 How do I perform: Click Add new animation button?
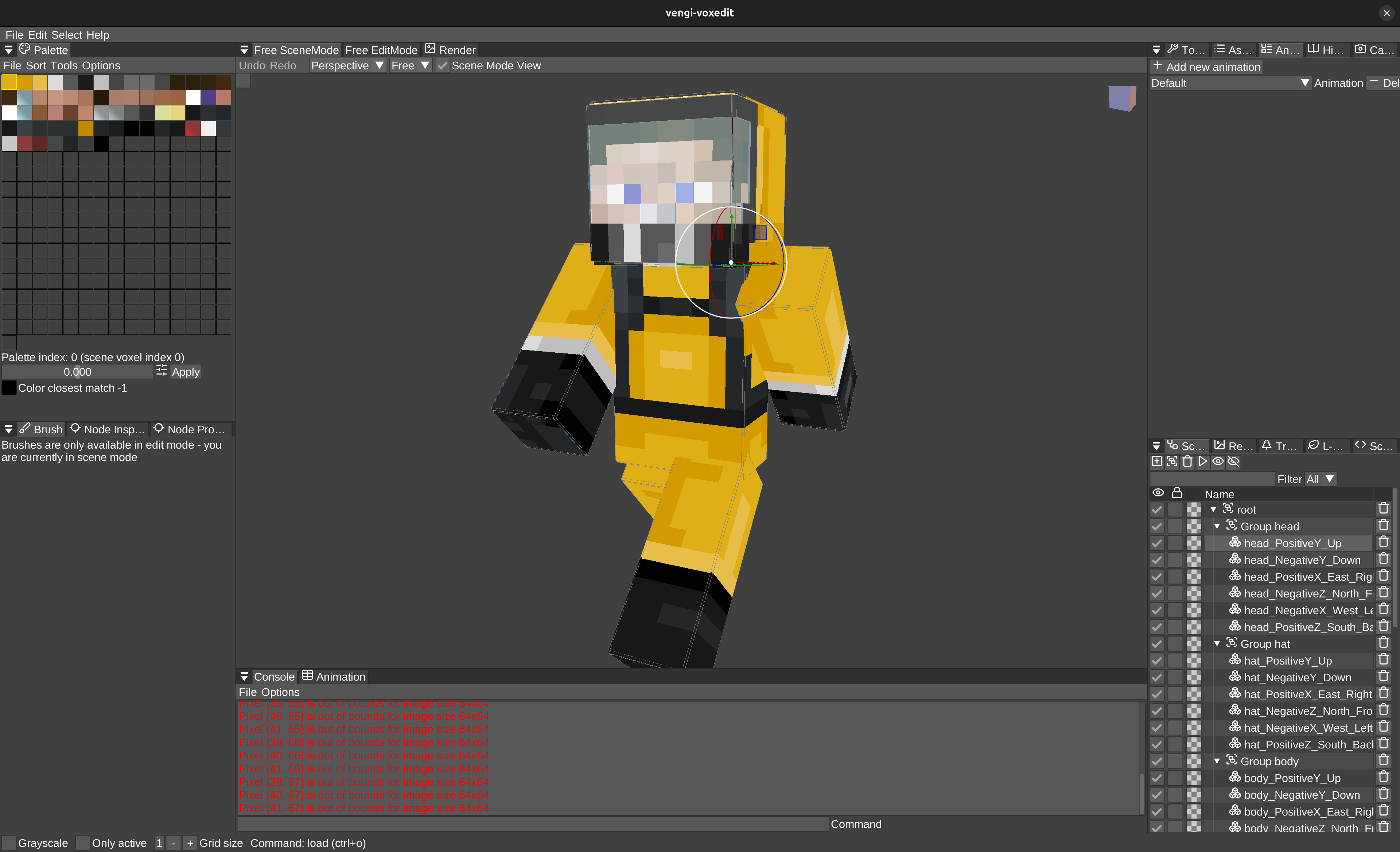click(x=1206, y=66)
